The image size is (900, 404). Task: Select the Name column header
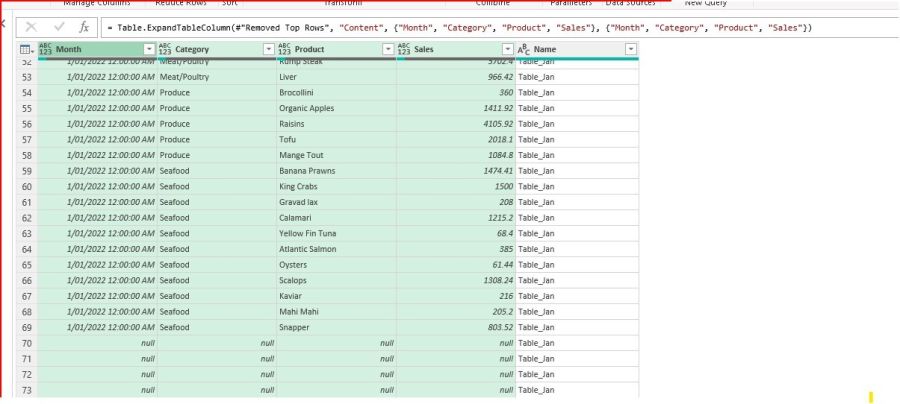coord(577,49)
